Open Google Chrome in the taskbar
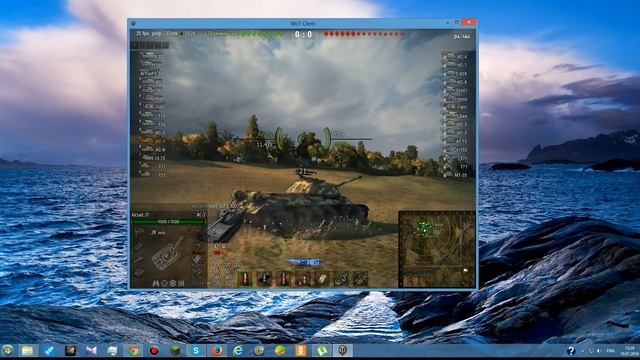 click(x=133, y=350)
